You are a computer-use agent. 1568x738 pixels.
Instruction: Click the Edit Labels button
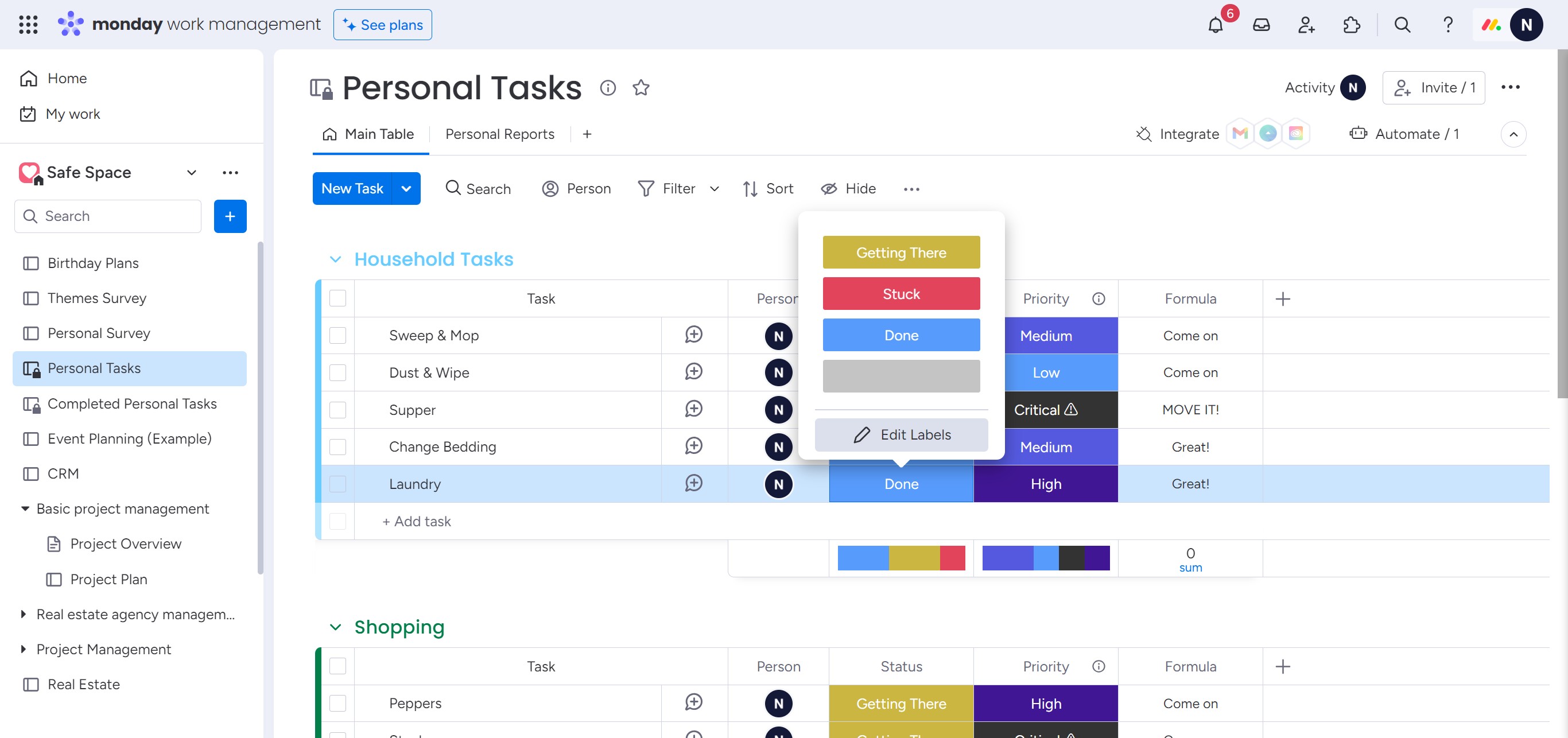tap(901, 434)
